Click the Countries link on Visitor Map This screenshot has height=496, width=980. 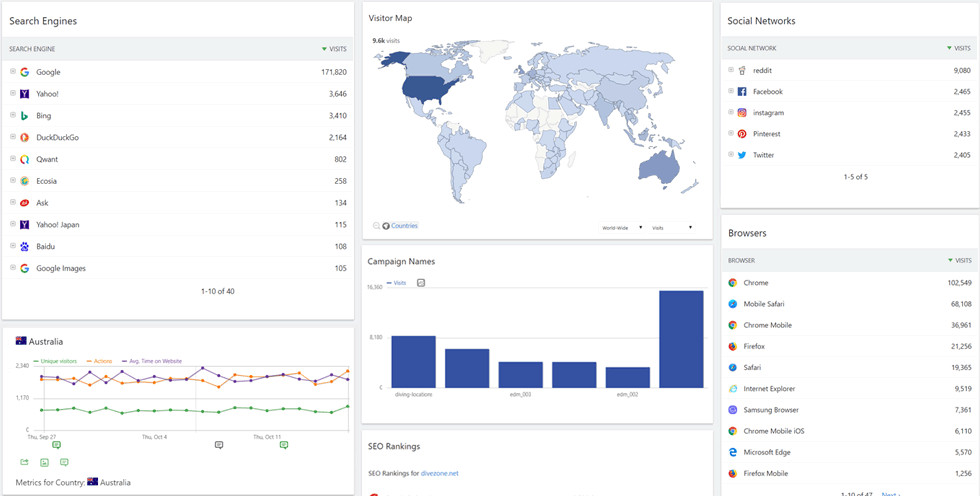click(404, 226)
